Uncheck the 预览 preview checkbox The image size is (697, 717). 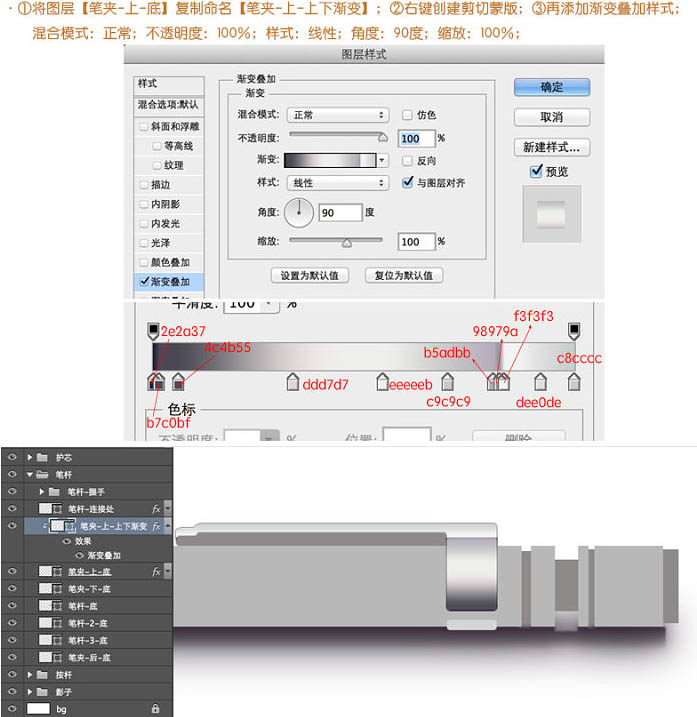click(x=536, y=171)
